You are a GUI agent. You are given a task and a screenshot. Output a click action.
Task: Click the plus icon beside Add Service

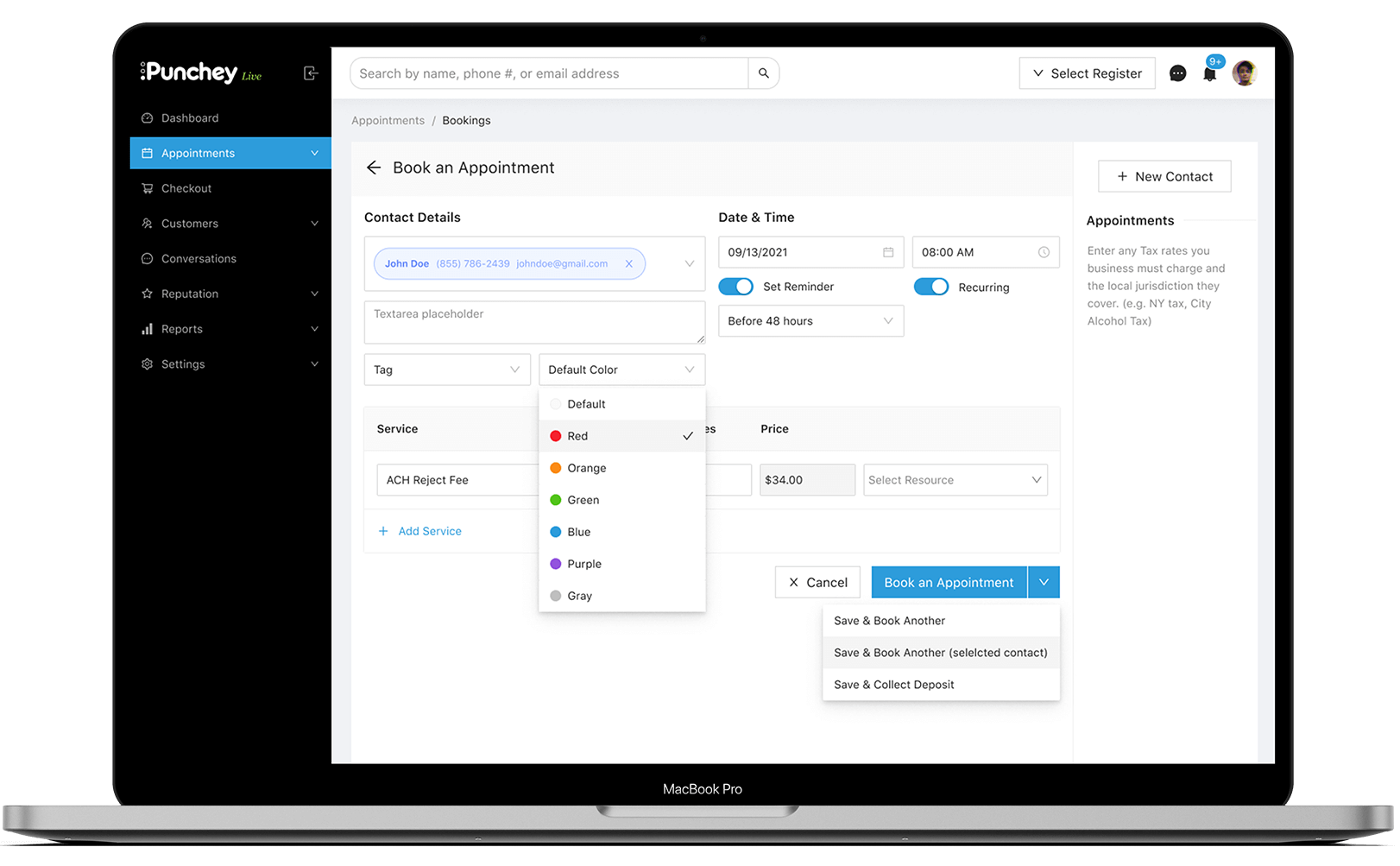click(383, 531)
